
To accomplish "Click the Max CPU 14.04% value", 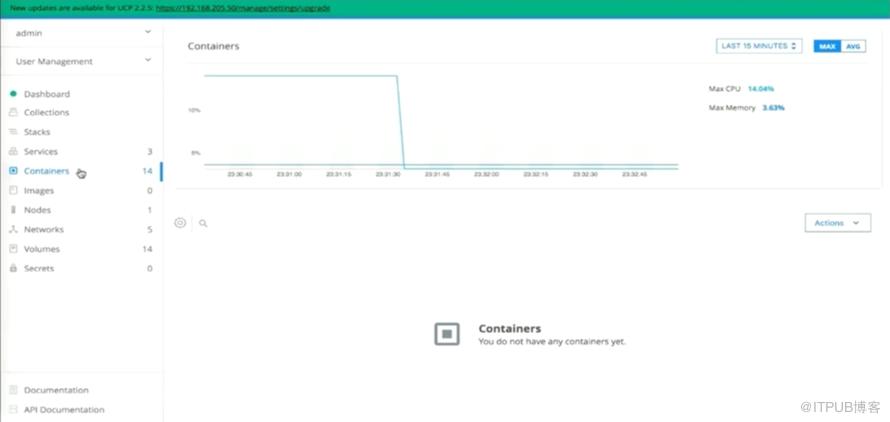I will [761, 89].
